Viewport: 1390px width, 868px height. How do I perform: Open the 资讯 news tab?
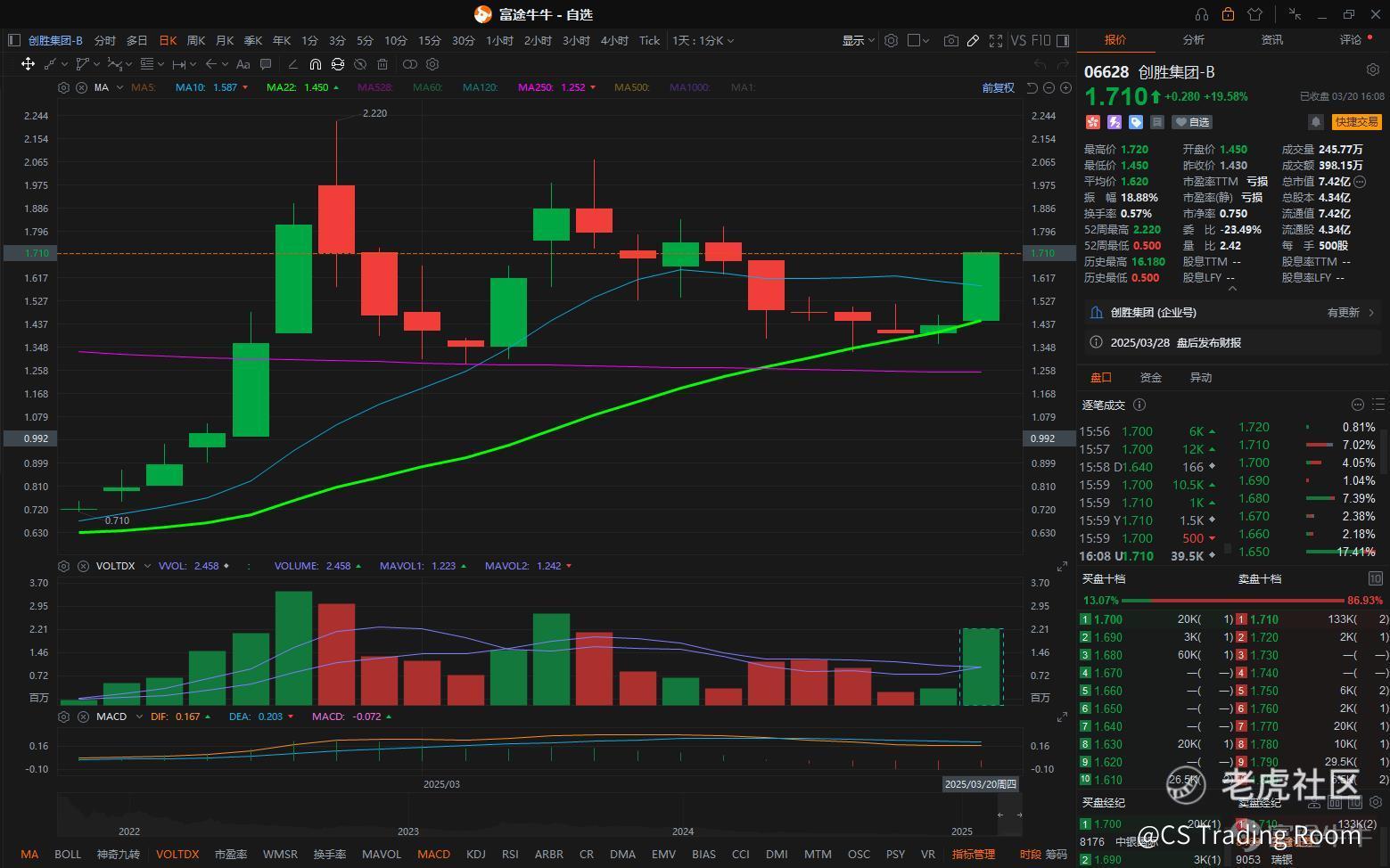[x=1272, y=39]
